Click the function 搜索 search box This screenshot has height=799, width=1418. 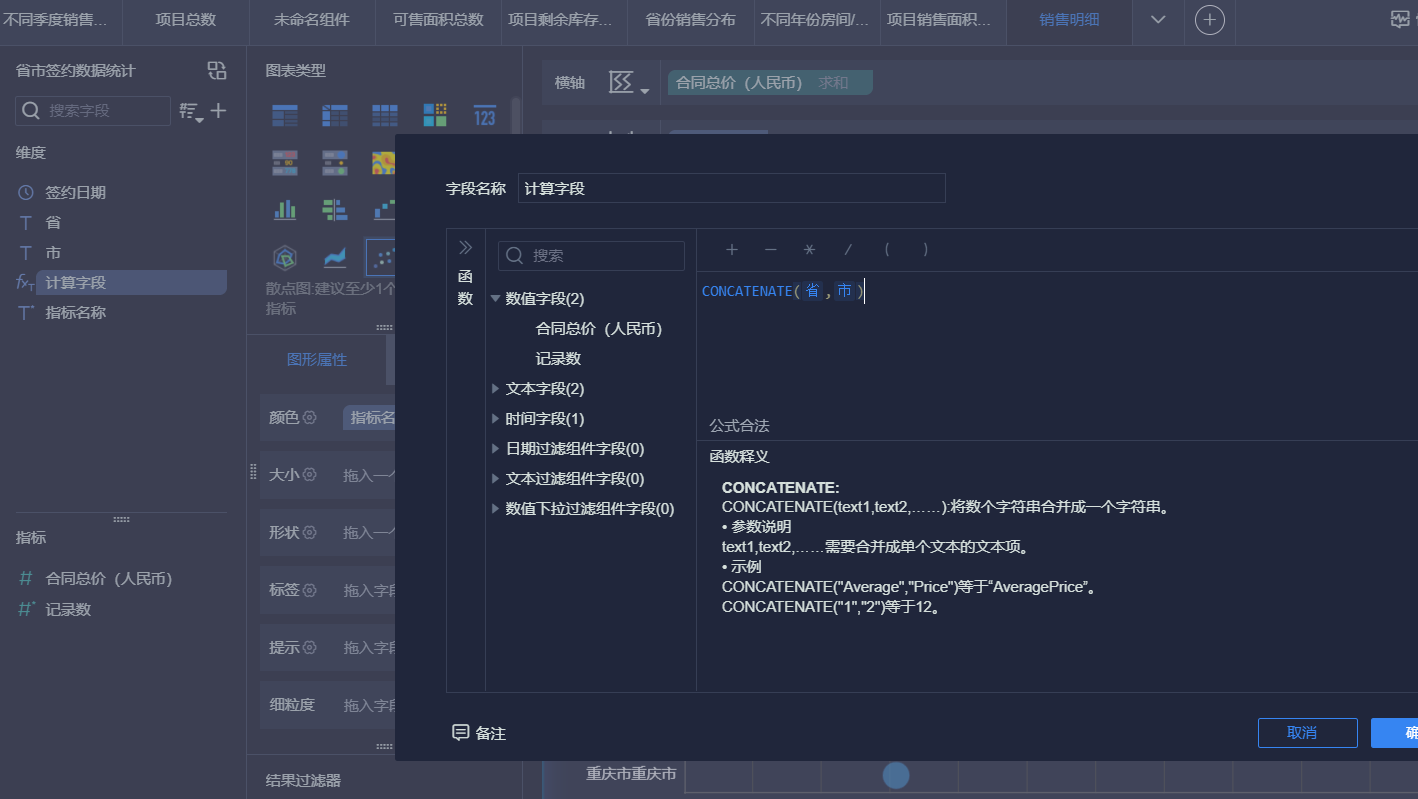(591, 256)
